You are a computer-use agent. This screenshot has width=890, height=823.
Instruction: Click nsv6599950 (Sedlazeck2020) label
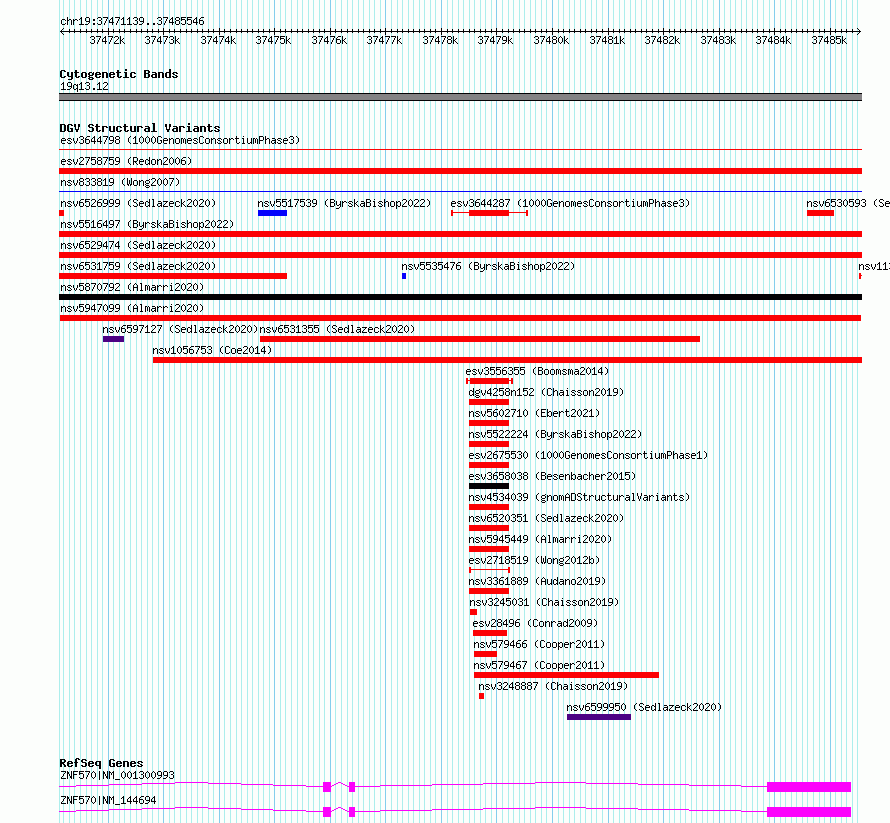644,707
